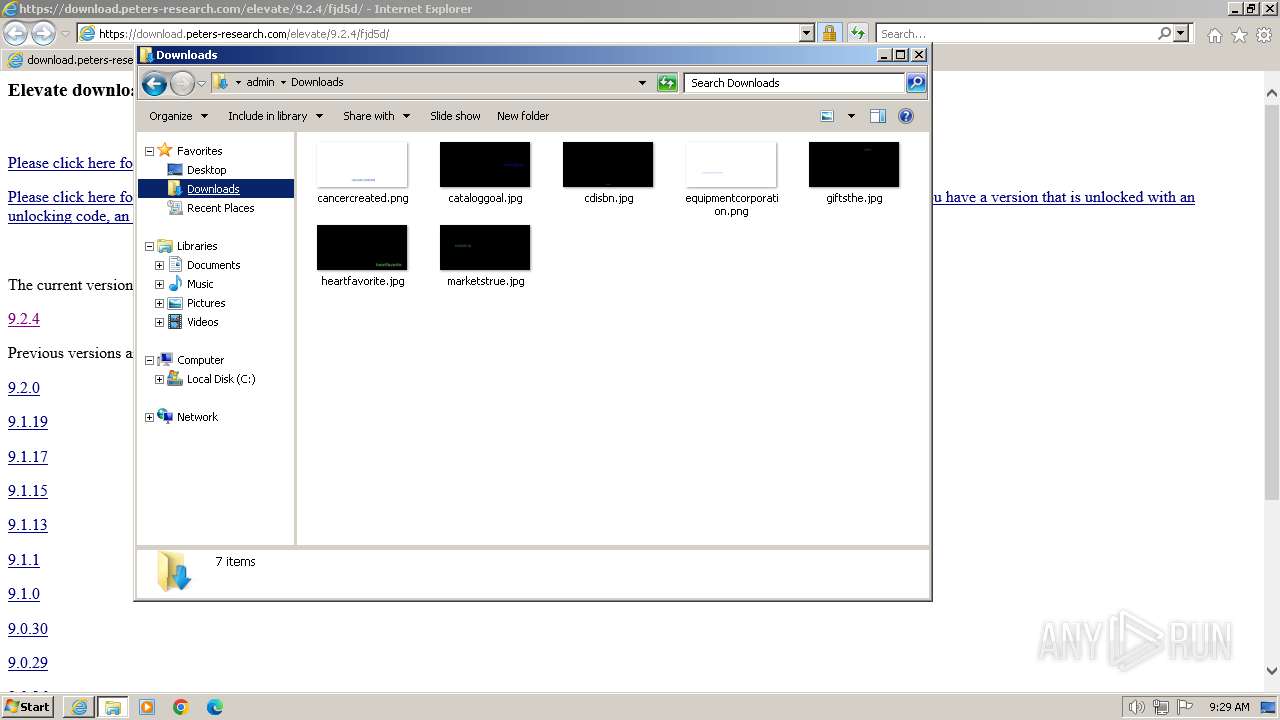This screenshot has width=1280, height=720.
Task: Open recent pages dropdown in Explorer
Action: tap(201, 83)
